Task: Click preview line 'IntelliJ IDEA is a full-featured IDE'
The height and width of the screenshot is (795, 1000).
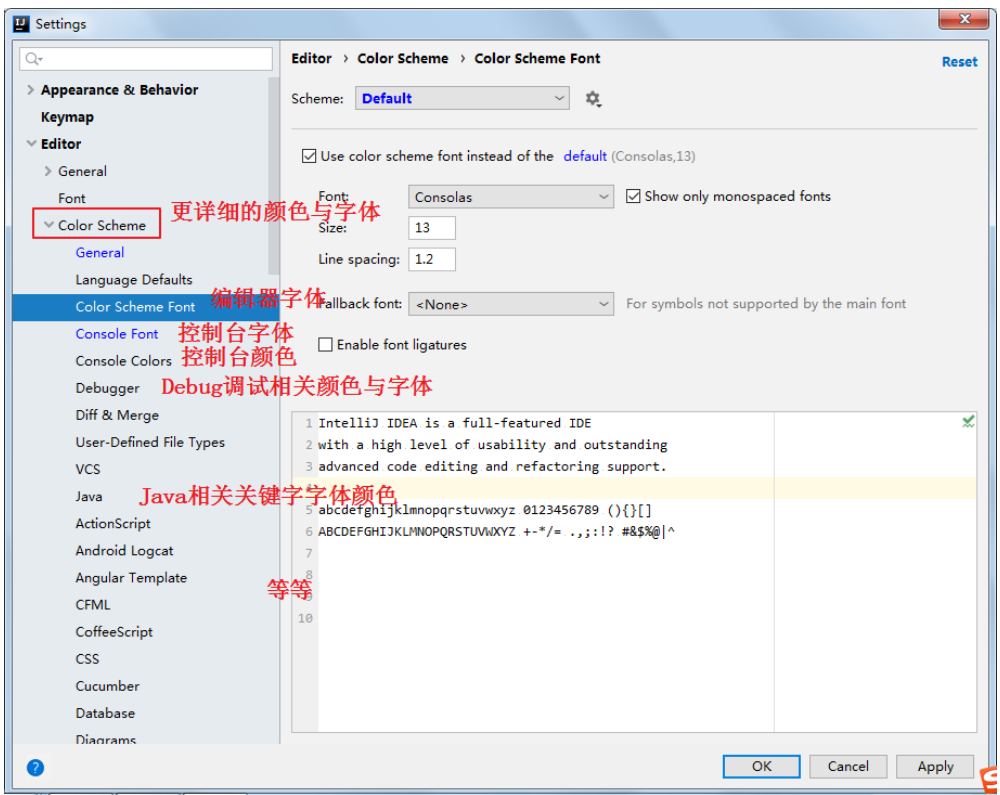Action: pyautogui.click(x=454, y=423)
